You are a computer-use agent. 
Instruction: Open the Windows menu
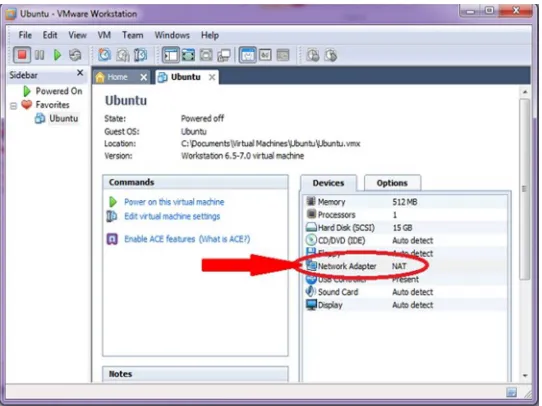click(172, 35)
